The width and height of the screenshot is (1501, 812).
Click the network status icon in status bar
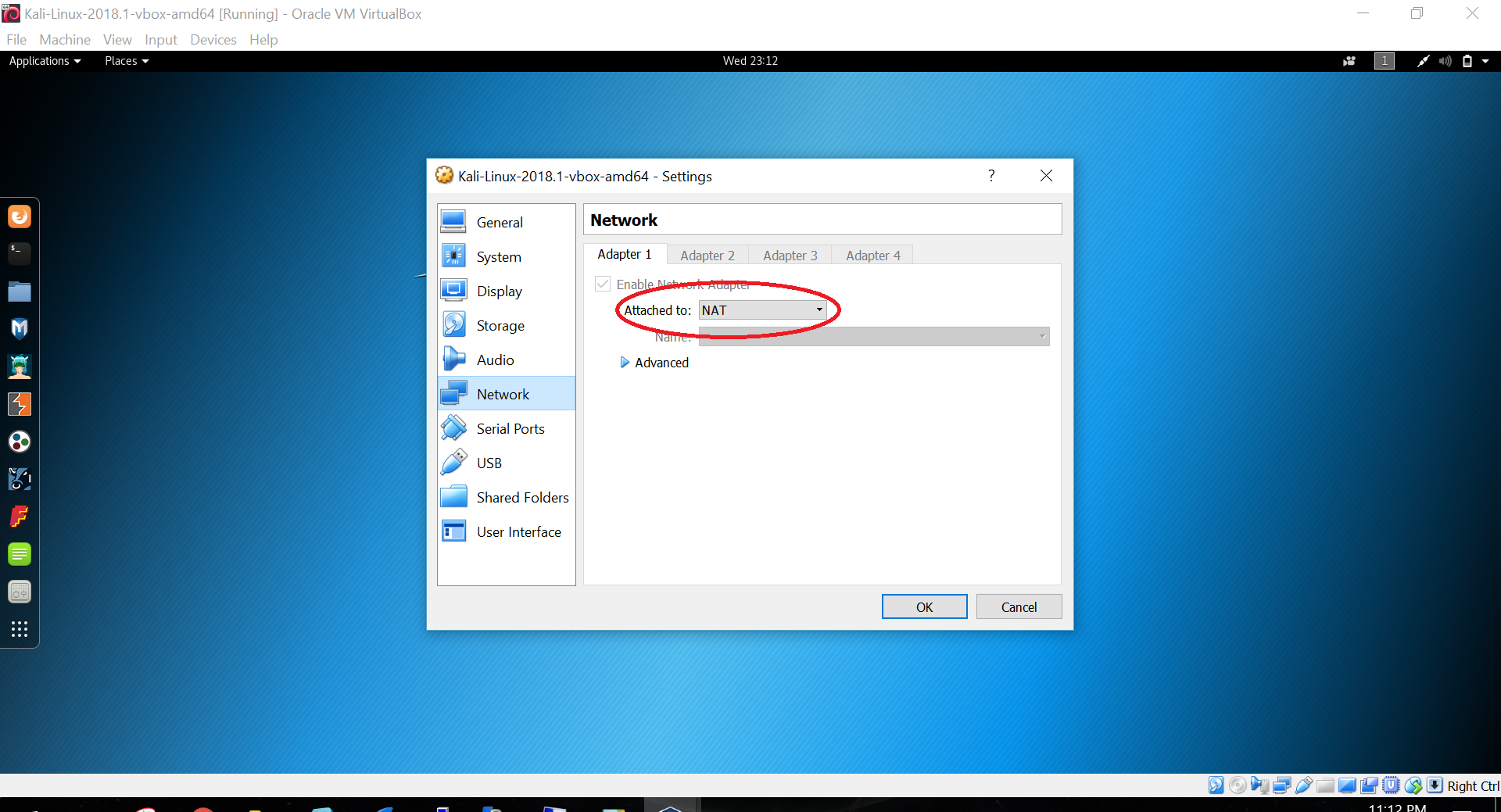1281,785
